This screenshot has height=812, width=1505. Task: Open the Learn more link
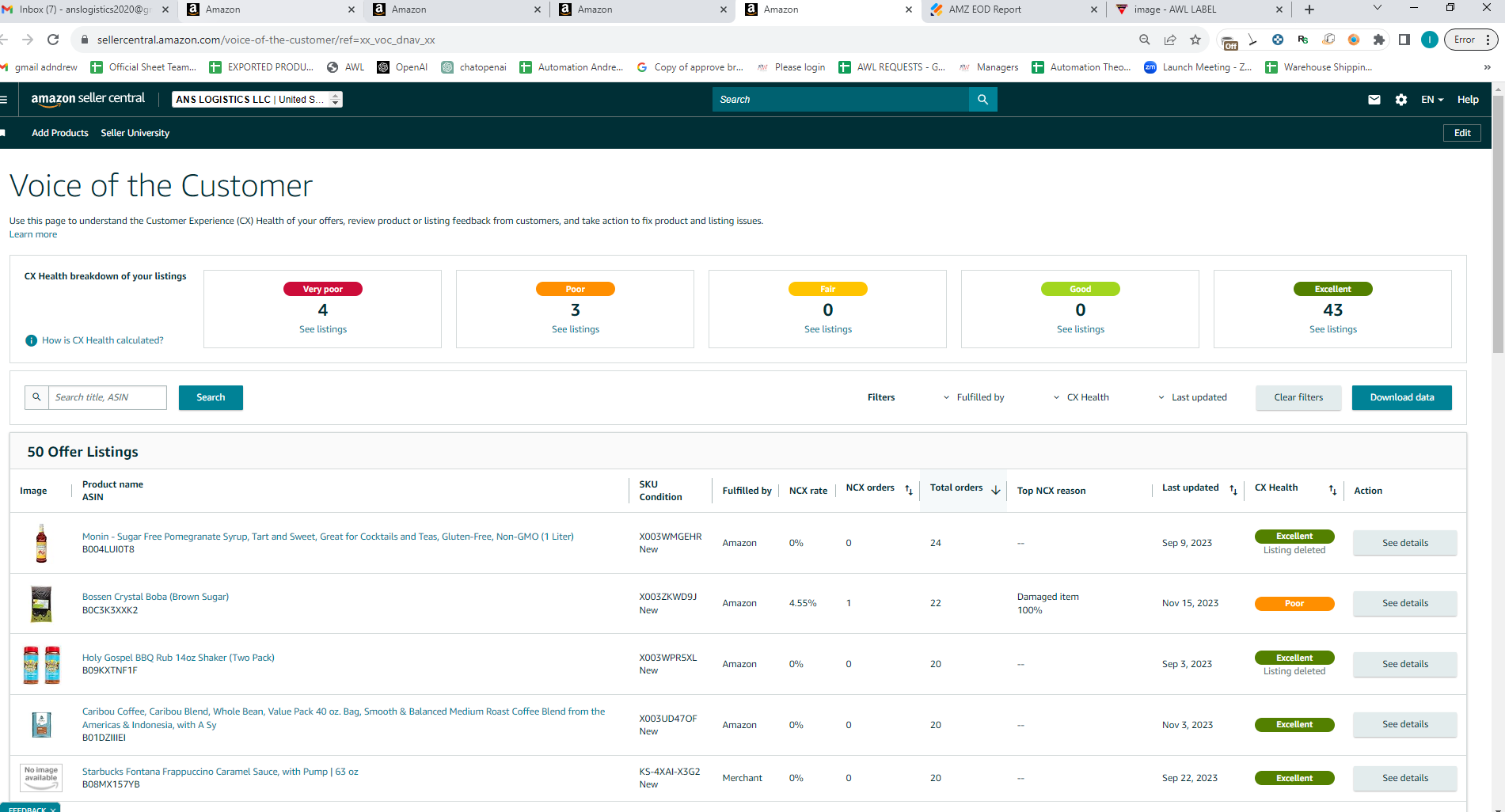point(33,234)
